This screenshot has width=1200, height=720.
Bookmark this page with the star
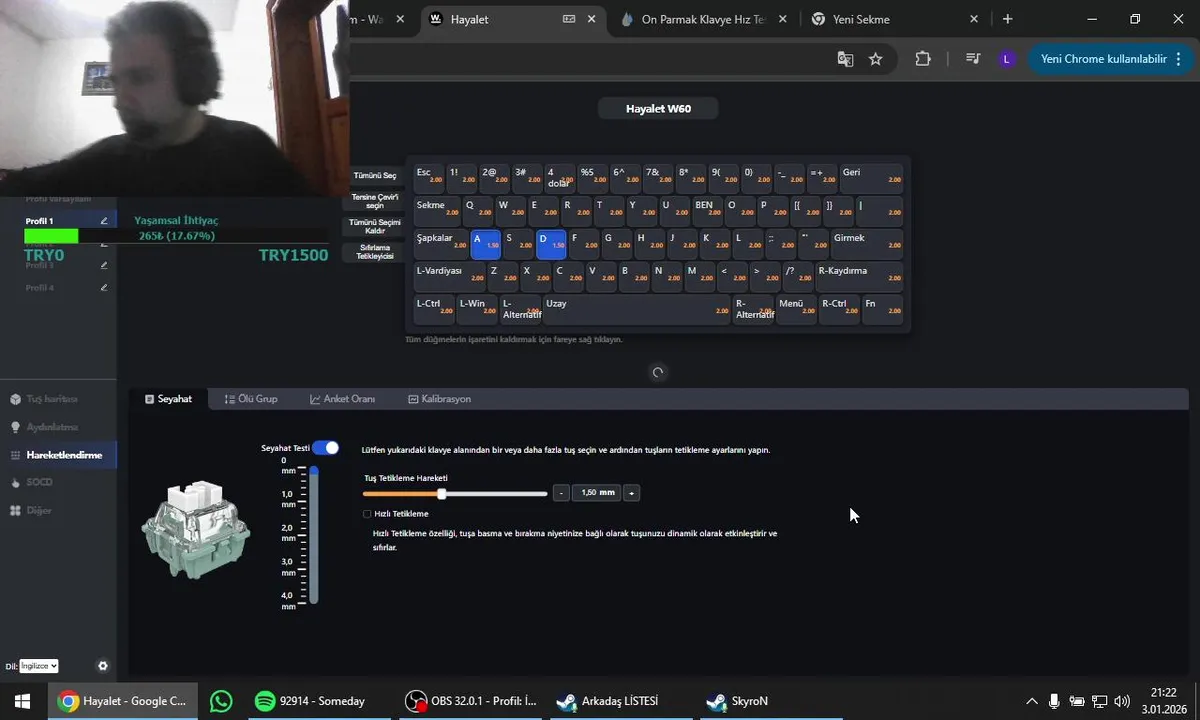(876, 59)
